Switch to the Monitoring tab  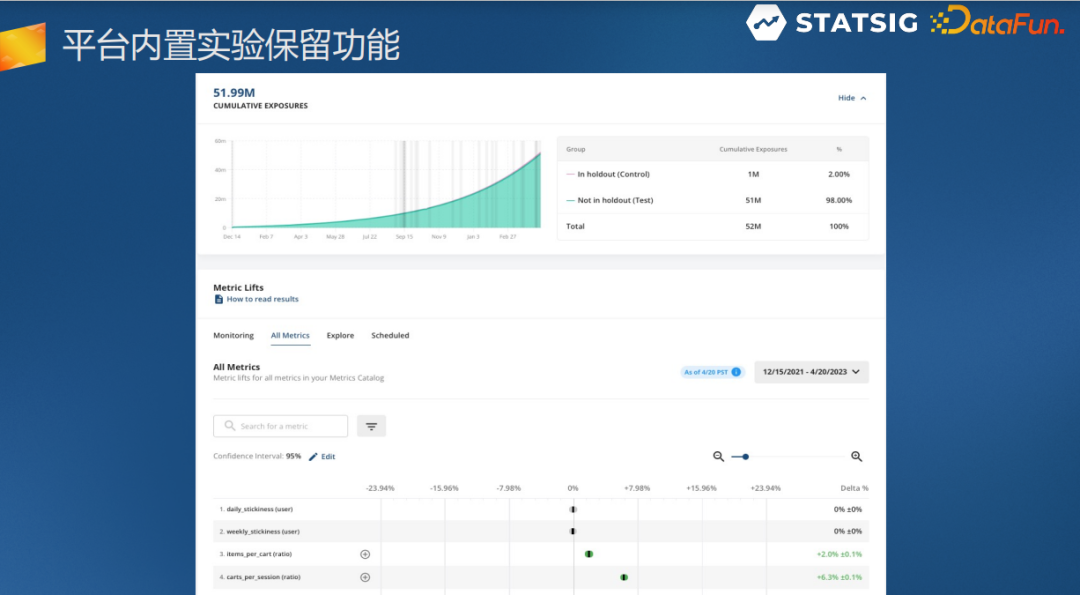(233, 335)
